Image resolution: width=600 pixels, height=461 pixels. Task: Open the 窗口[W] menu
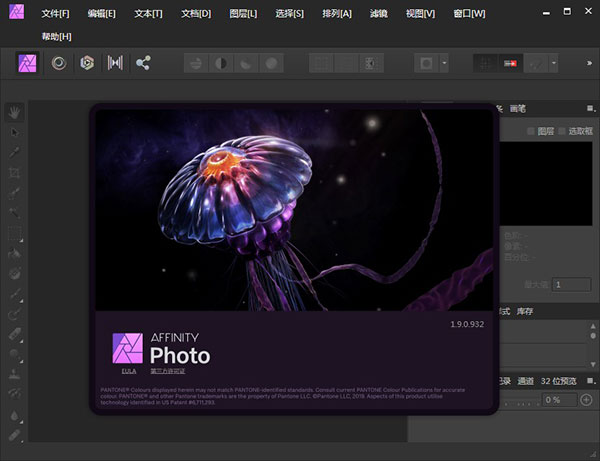470,14
